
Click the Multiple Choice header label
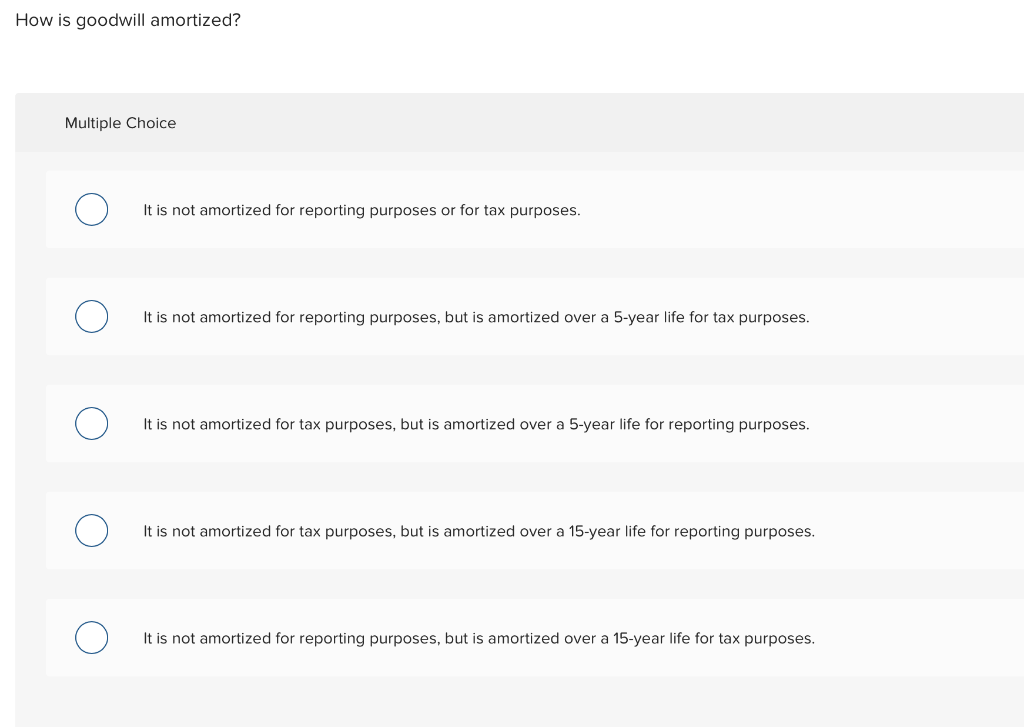pyautogui.click(x=120, y=123)
